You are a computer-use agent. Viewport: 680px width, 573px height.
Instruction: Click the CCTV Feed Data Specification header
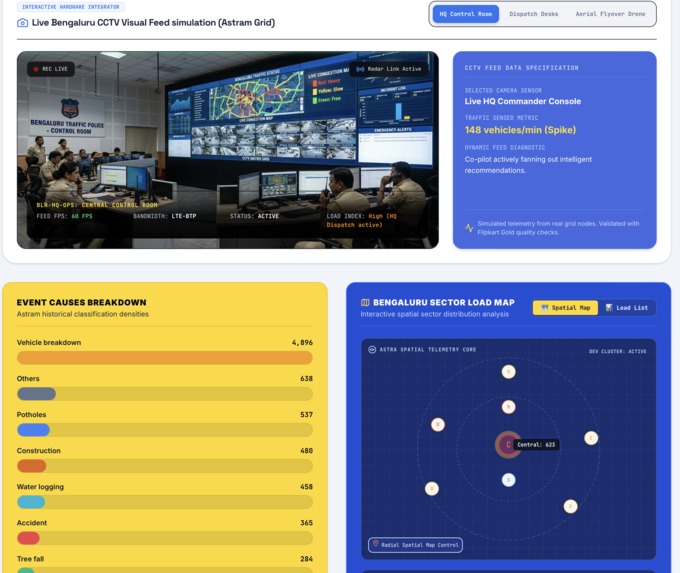click(x=521, y=68)
